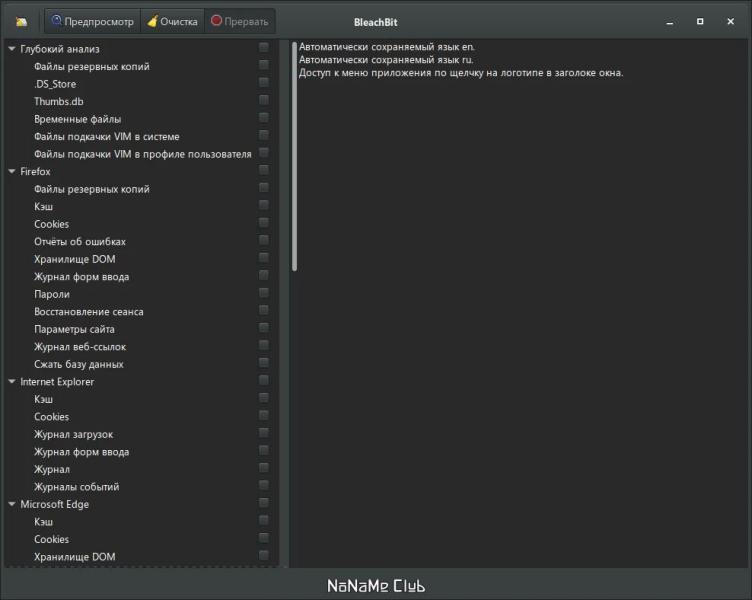752x600 pixels.
Task: Tick the Firefox group checkbox
Action: click(x=264, y=170)
